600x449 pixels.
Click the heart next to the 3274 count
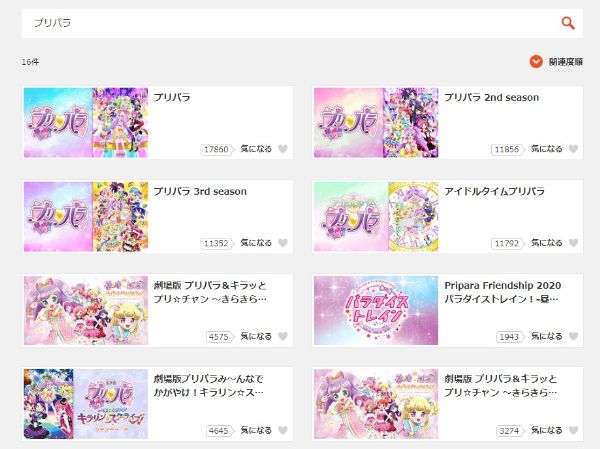click(573, 430)
